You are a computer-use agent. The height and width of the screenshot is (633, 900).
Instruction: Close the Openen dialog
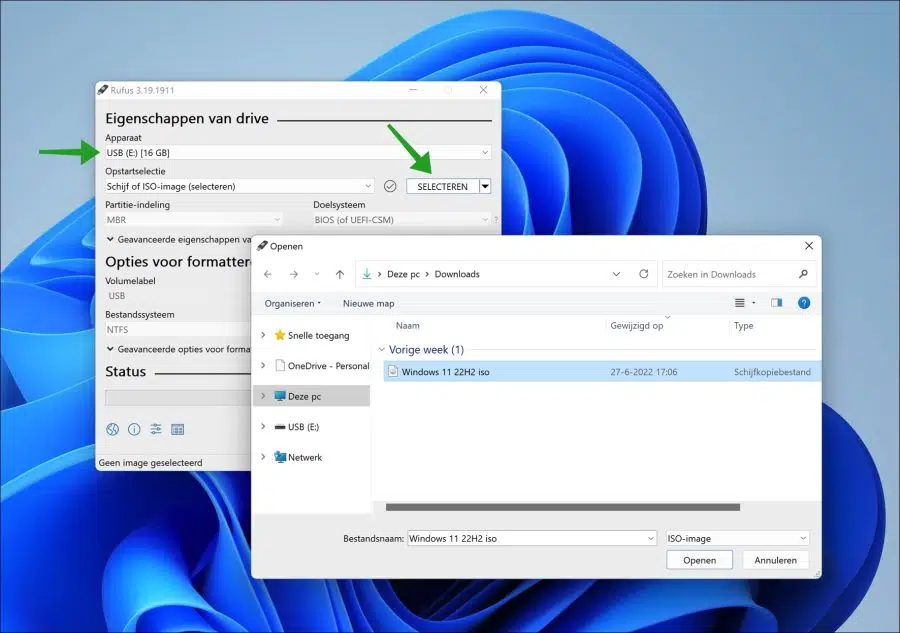(x=809, y=246)
